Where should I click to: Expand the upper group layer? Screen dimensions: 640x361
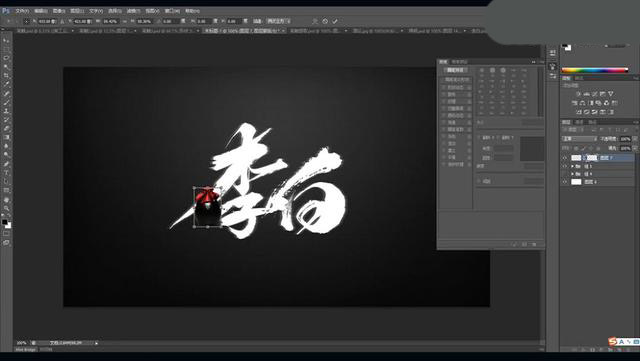(x=572, y=166)
